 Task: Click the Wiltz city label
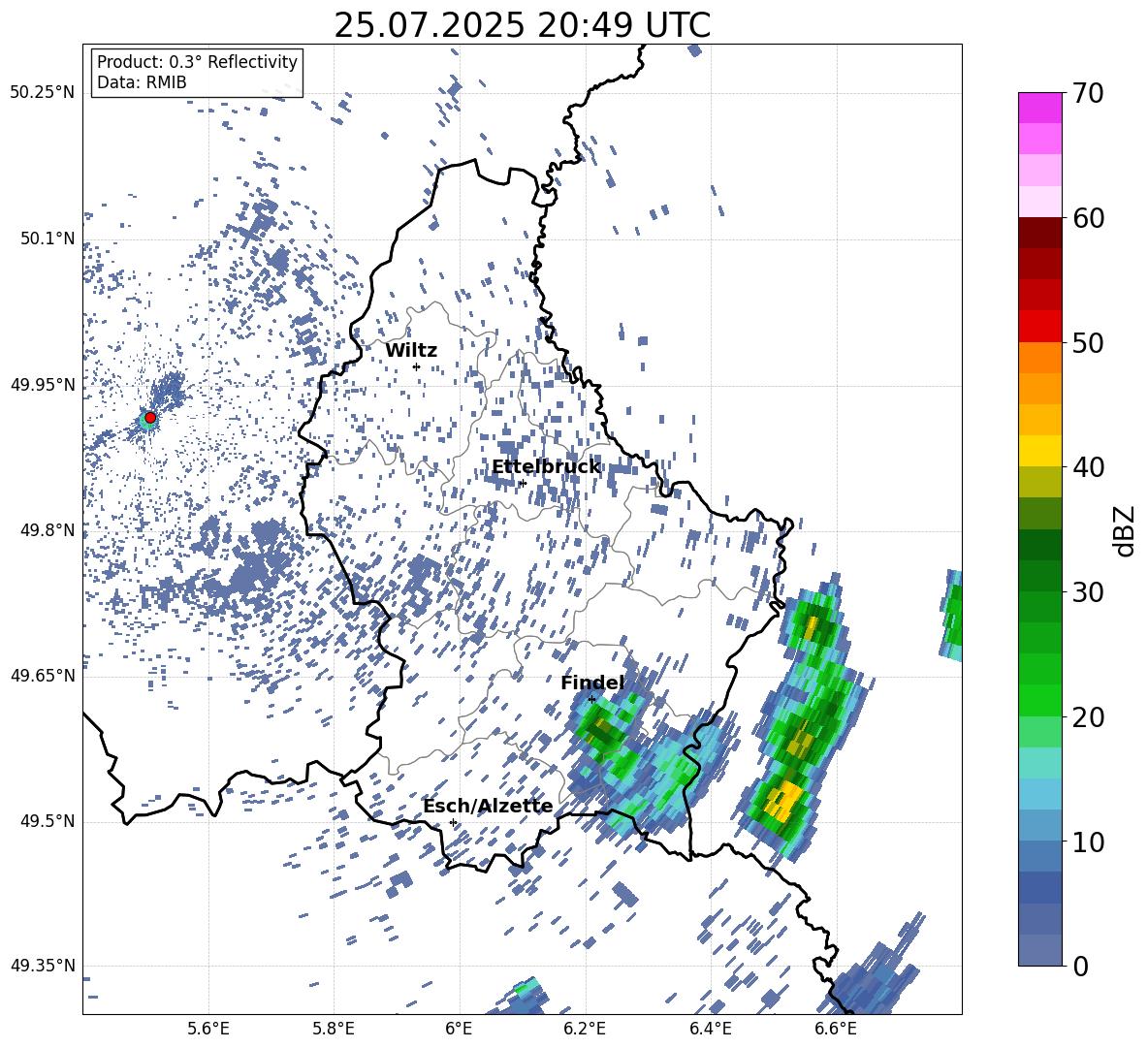click(x=411, y=350)
